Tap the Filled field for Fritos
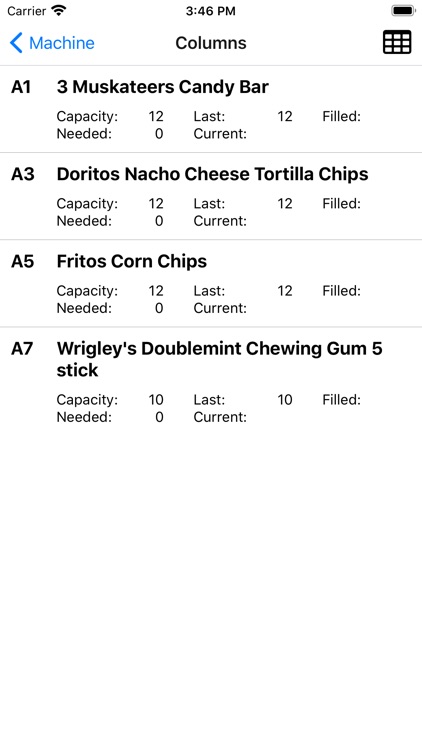Screen dimensions: 422x750 pos(341,290)
